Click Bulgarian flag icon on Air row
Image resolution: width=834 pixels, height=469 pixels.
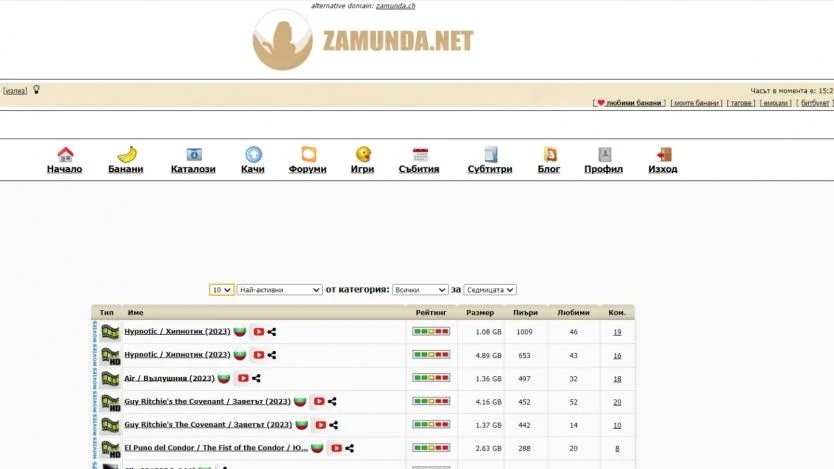tap(224, 378)
